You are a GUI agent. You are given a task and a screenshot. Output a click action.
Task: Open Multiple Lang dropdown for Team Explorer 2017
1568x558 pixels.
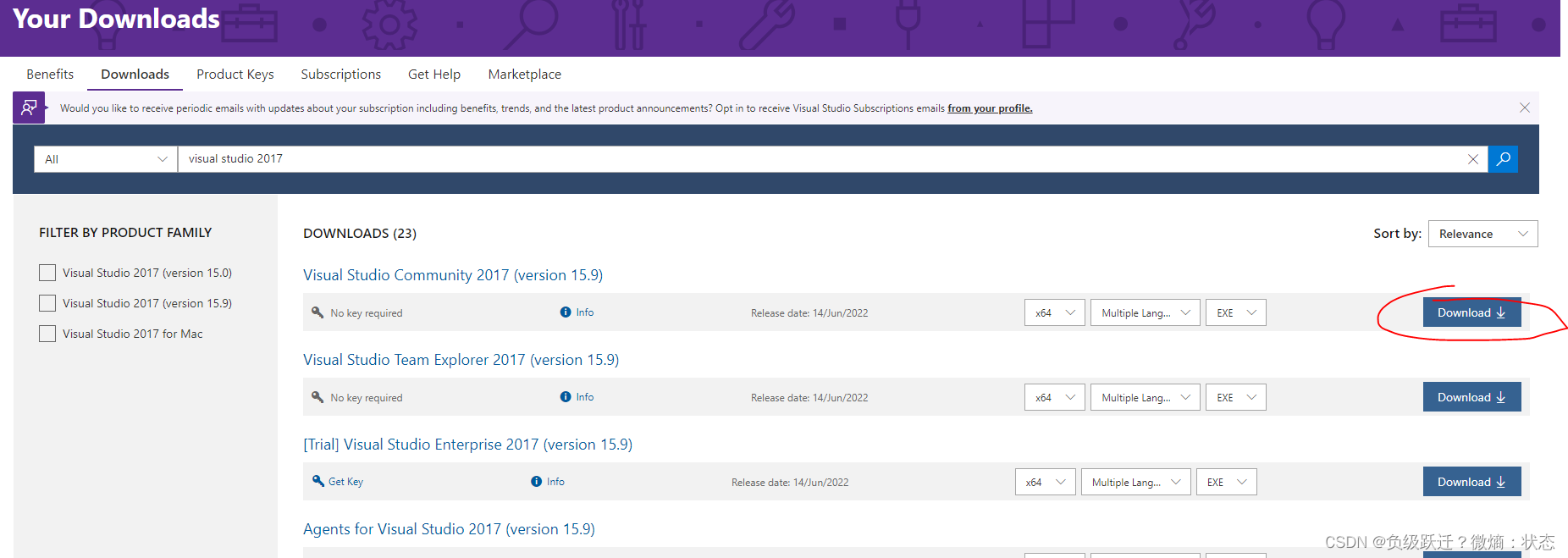(x=1145, y=397)
